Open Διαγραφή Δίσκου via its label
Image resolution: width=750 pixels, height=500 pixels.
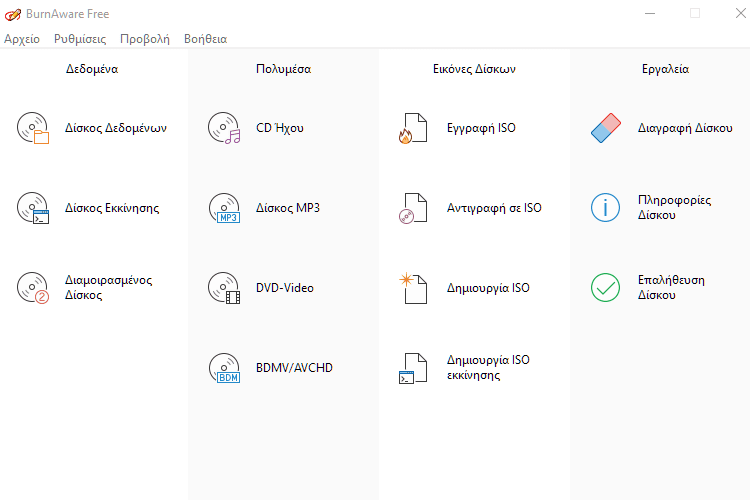point(685,128)
